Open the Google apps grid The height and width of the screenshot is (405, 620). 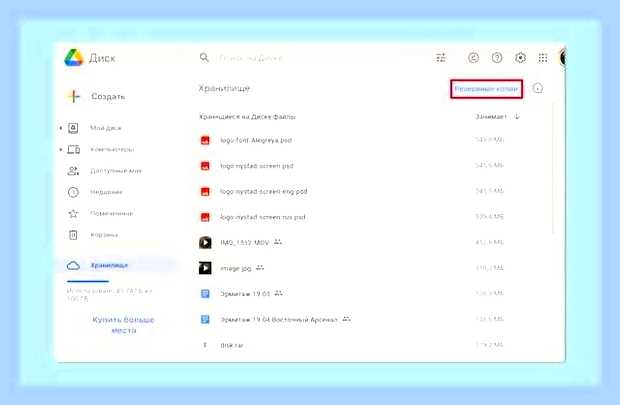click(x=543, y=58)
